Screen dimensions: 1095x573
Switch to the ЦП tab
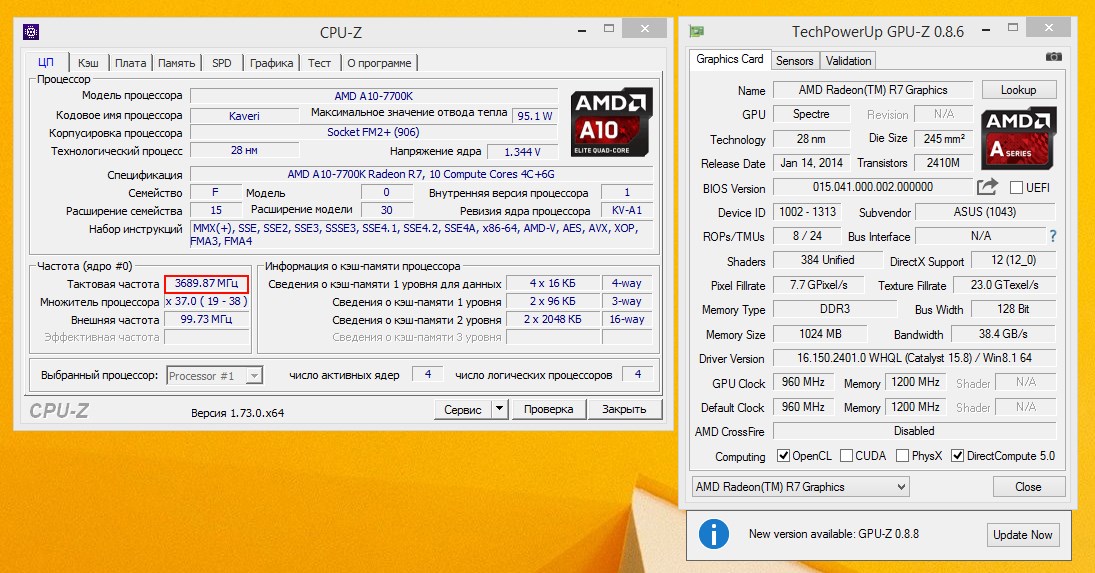(x=46, y=62)
